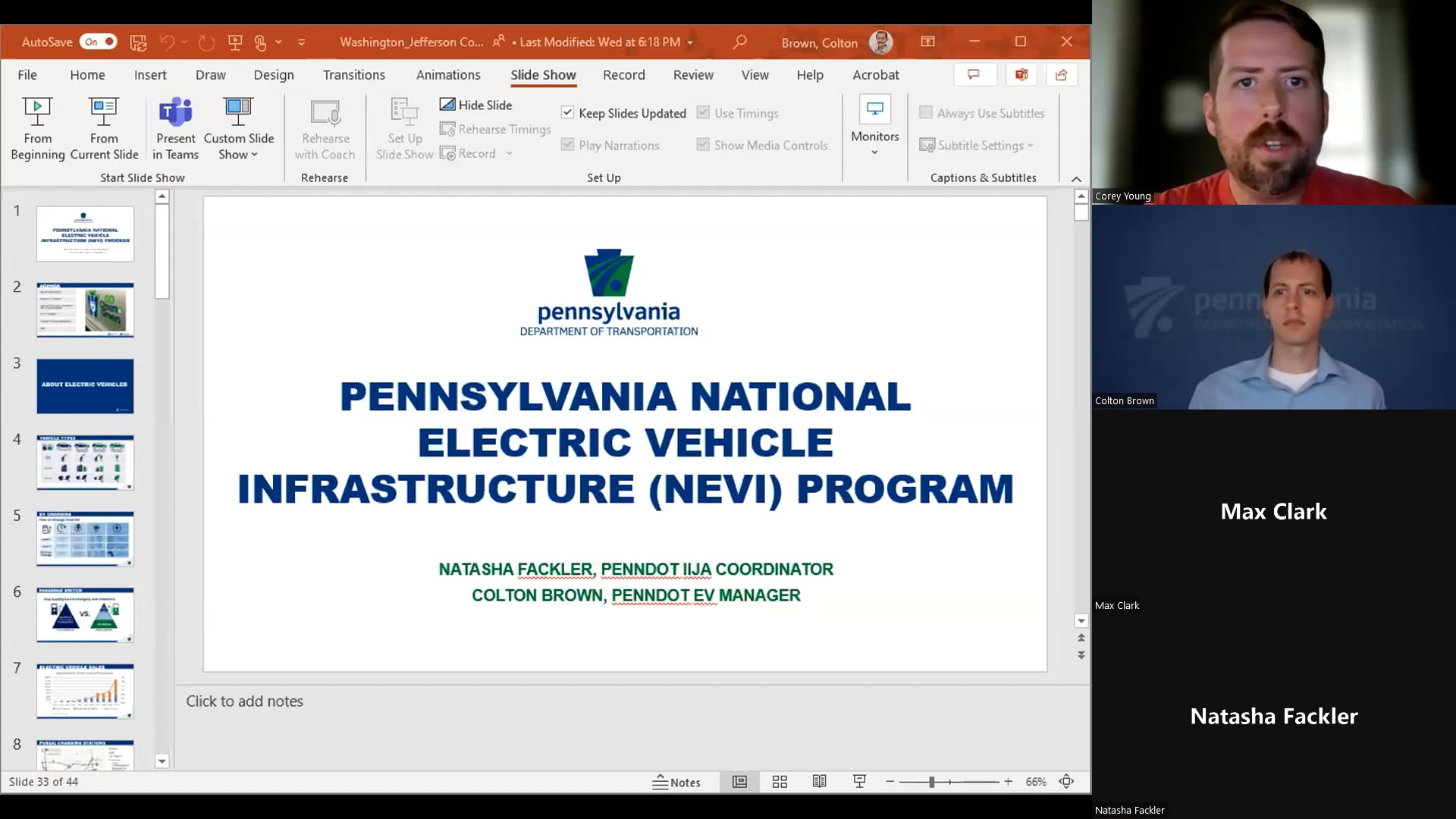Viewport: 1456px width, 819px height.
Task: Open the Review tab
Action: 693,74
